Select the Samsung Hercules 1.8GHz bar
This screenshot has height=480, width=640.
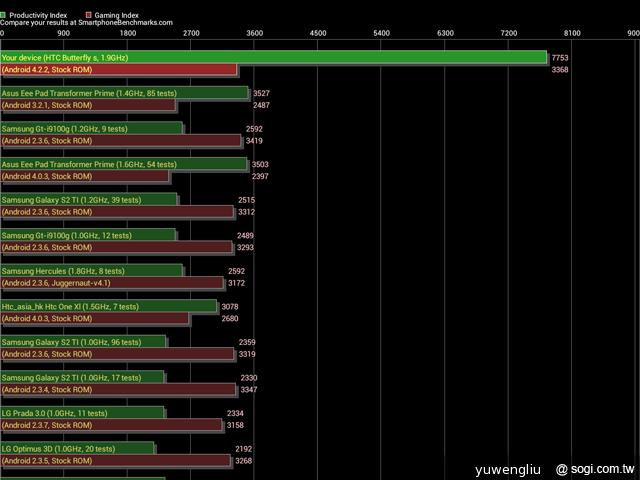coord(91,270)
